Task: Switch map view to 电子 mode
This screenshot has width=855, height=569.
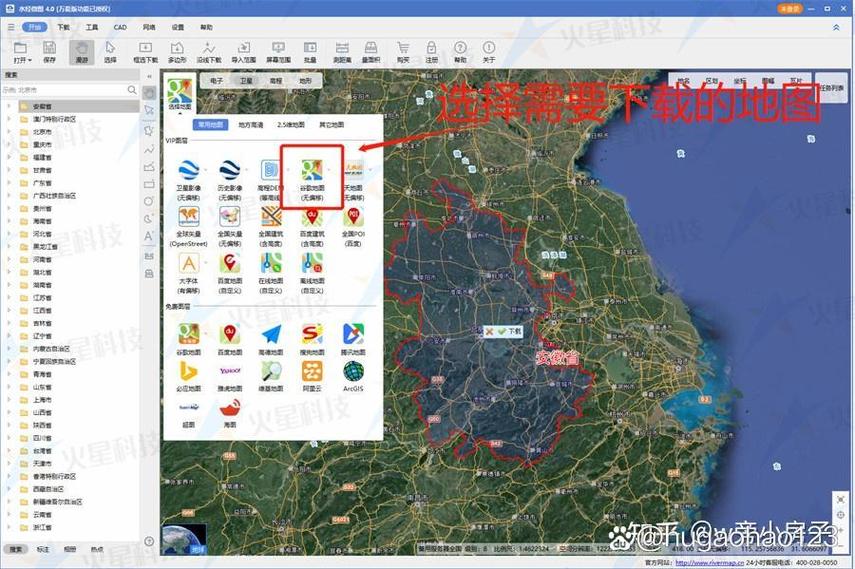Action: pyautogui.click(x=216, y=81)
